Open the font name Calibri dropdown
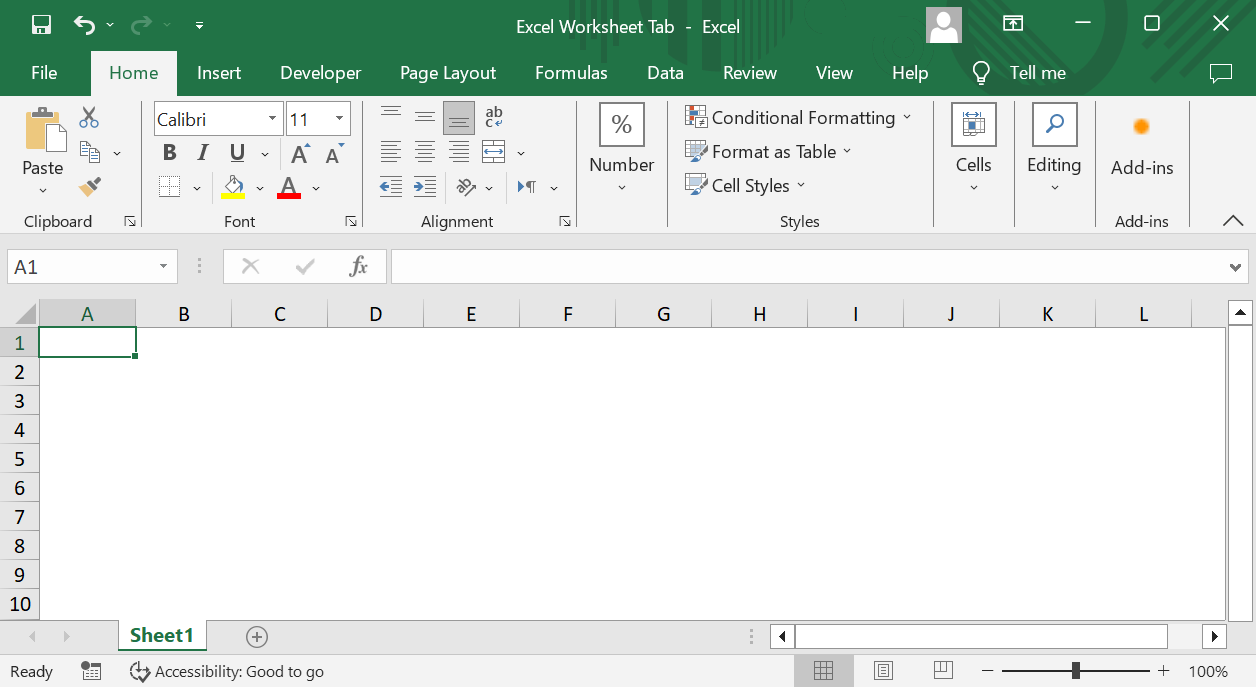 pos(271,119)
